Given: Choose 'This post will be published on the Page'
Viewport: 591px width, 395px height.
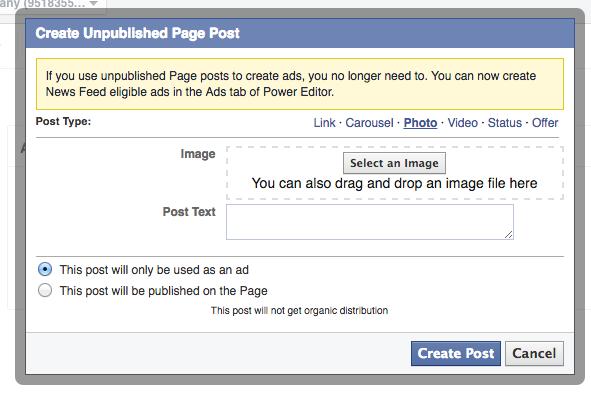Looking at the screenshot, I should click(45, 291).
